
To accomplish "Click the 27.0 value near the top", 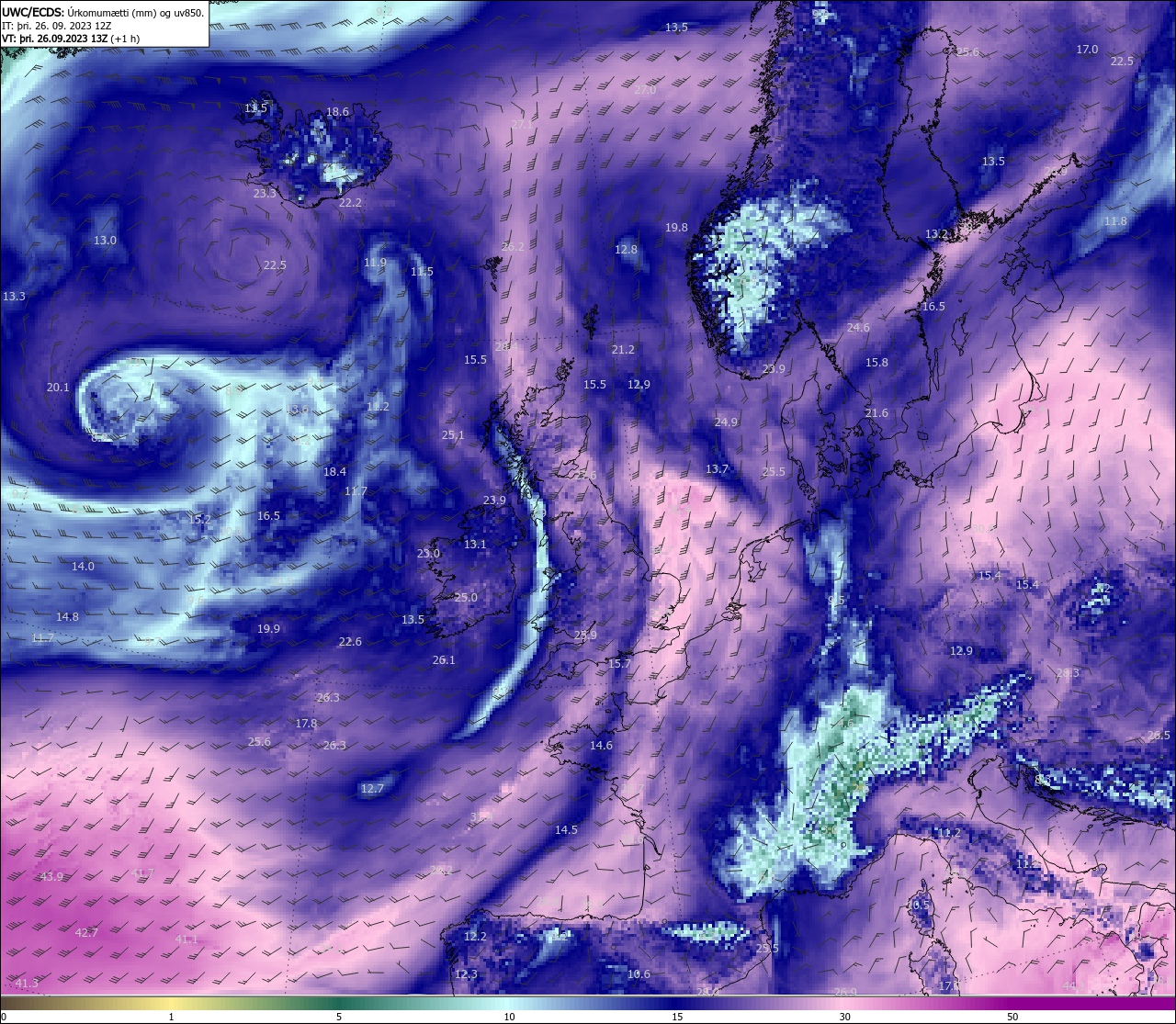I will click(645, 90).
